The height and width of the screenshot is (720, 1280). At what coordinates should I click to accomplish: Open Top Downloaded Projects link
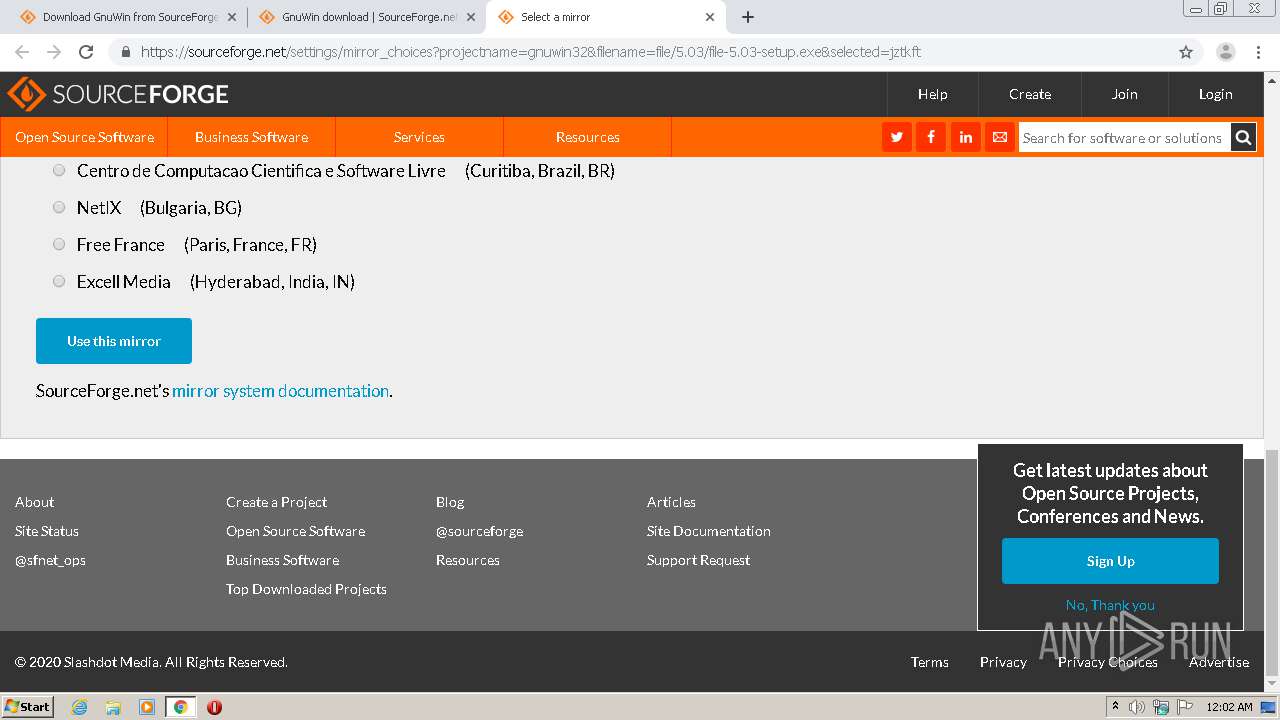click(306, 589)
